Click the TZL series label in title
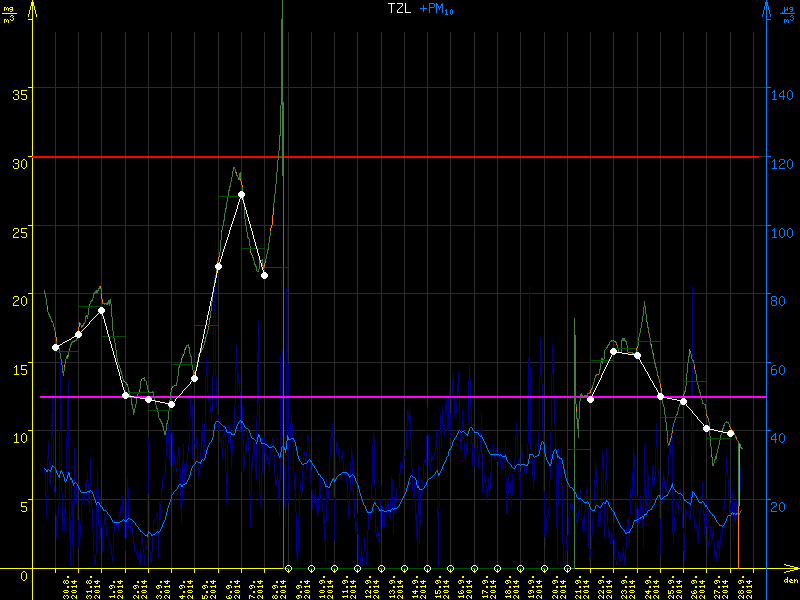The height and width of the screenshot is (600, 800). 400,8
